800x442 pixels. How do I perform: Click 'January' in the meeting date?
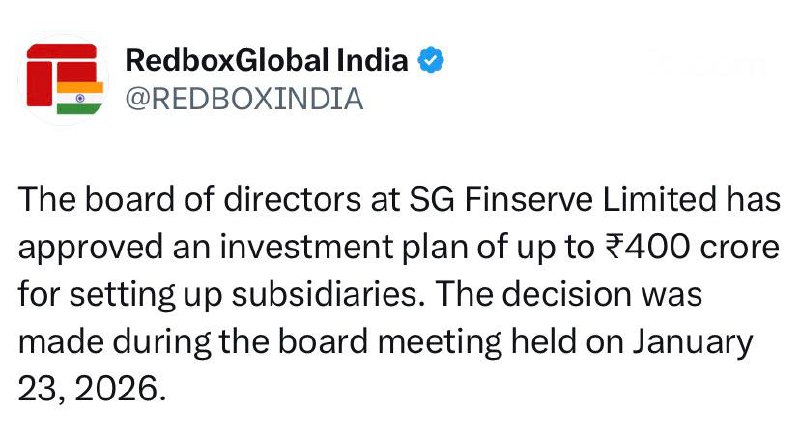(693, 343)
